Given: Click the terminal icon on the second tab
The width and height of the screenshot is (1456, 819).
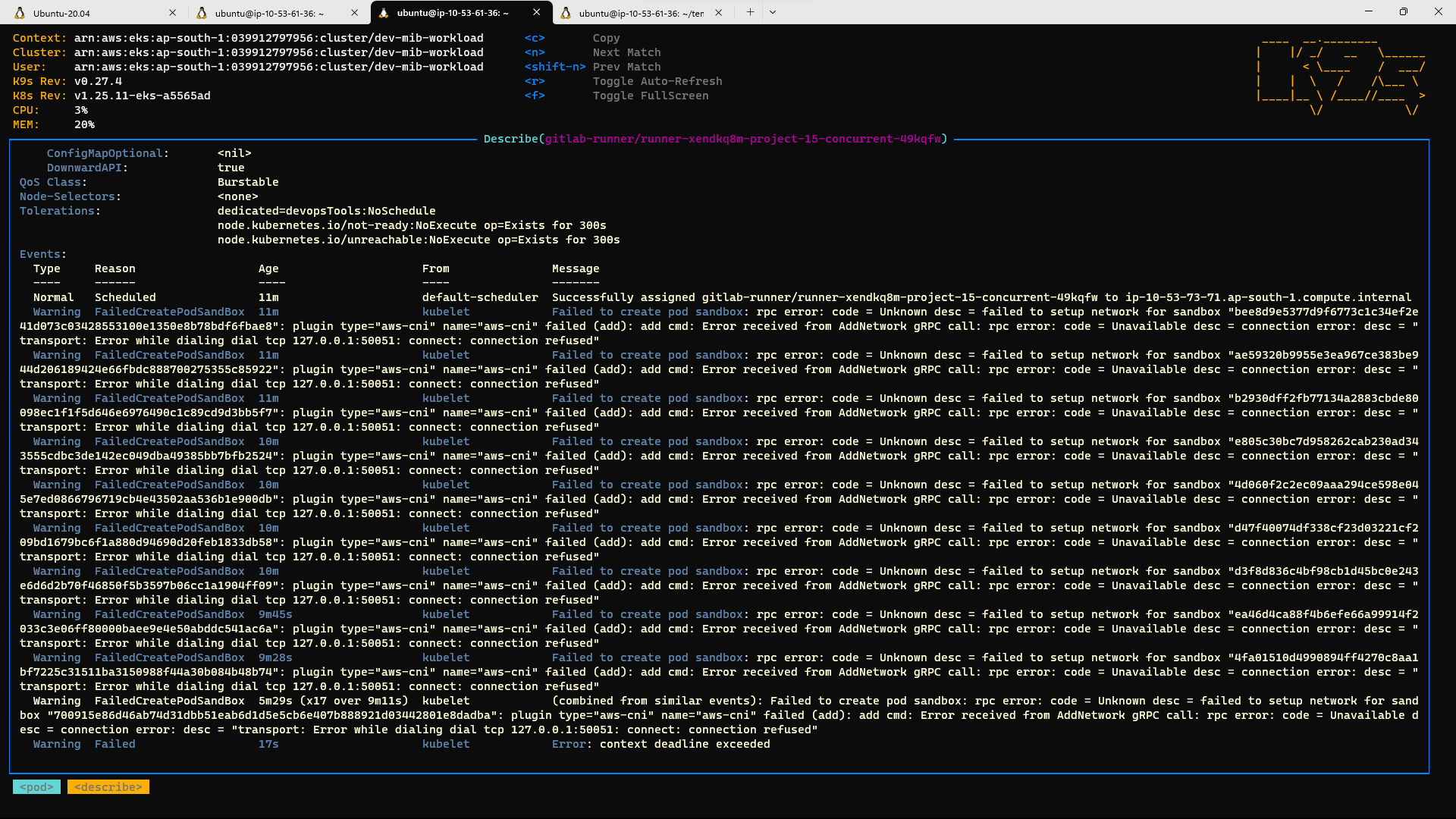Looking at the screenshot, I should pyautogui.click(x=203, y=12).
